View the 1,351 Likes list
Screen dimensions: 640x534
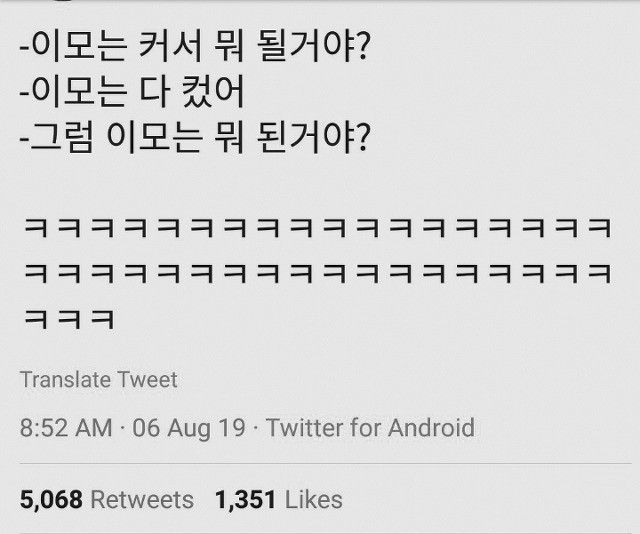tap(278, 499)
